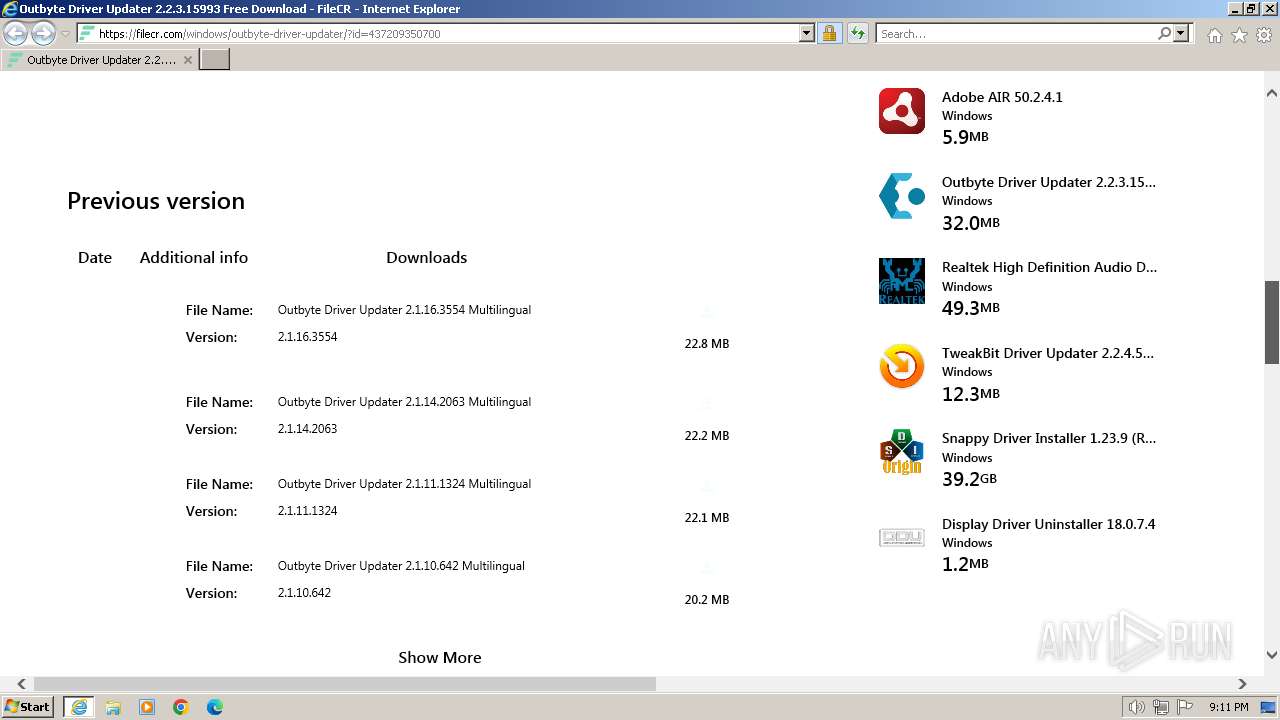This screenshot has height=720, width=1280.
Task: Click the faint download icon above 22.8 MB
Action: tap(706, 312)
